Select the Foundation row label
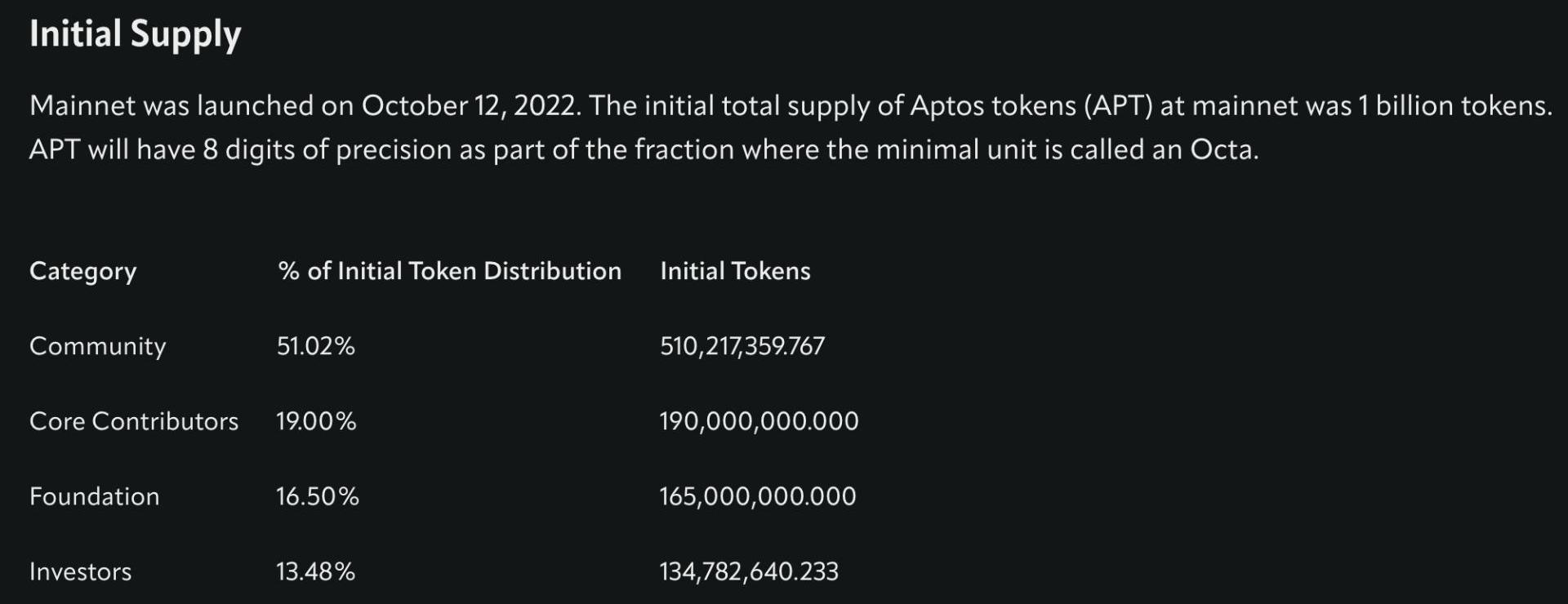The image size is (1568, 604). [94, 496]
